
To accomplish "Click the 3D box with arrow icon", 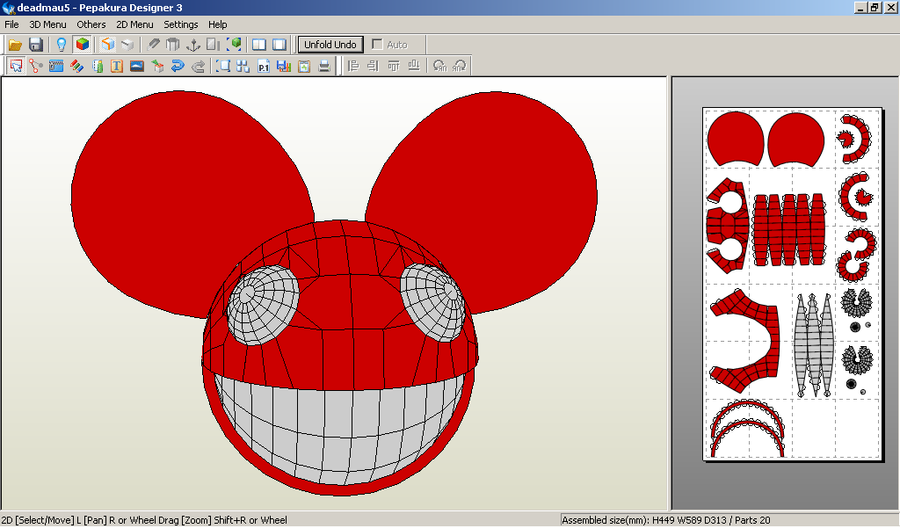I will [157, 66].
